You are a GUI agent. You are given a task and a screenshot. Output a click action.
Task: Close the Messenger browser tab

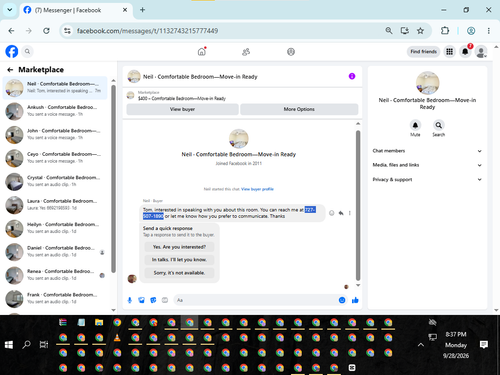click(125, 10)
